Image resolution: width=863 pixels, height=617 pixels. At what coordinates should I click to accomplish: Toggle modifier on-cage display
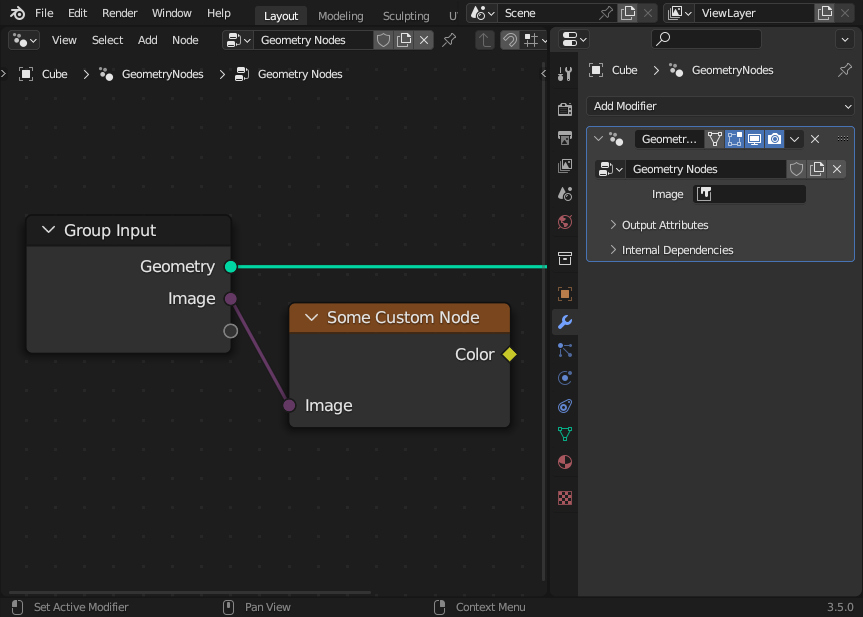714,139
